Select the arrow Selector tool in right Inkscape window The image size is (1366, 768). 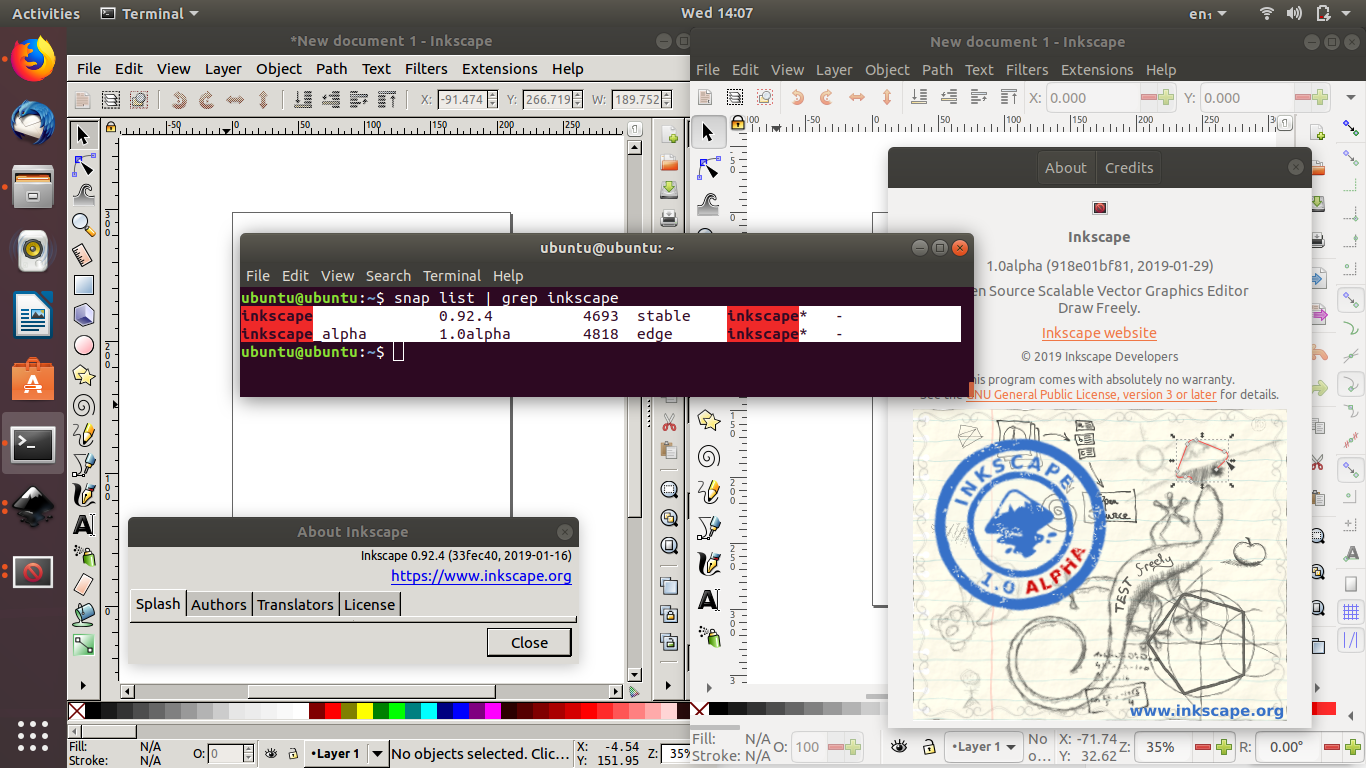coord(708,132)
